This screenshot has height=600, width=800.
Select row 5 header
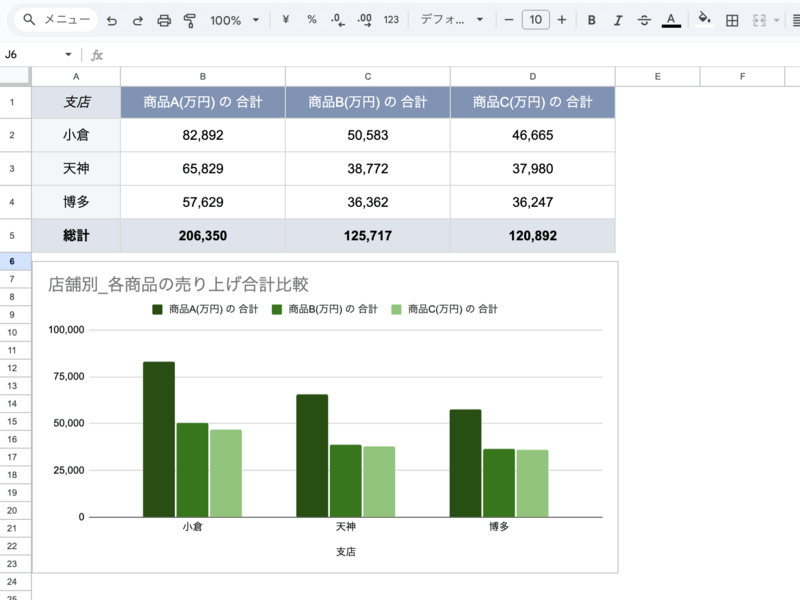(12, 236)
